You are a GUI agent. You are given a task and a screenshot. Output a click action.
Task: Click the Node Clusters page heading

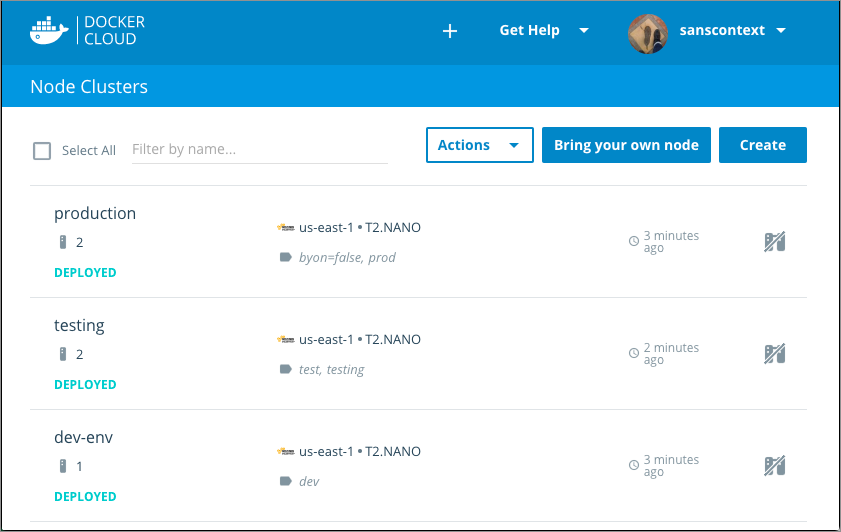[x=89, y=87]
